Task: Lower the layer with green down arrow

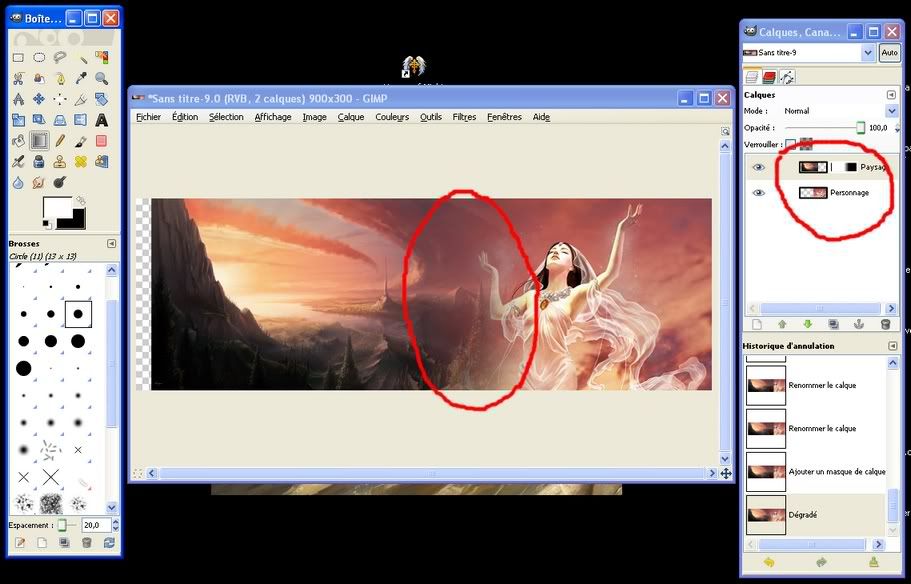Action: pos(808,324)
